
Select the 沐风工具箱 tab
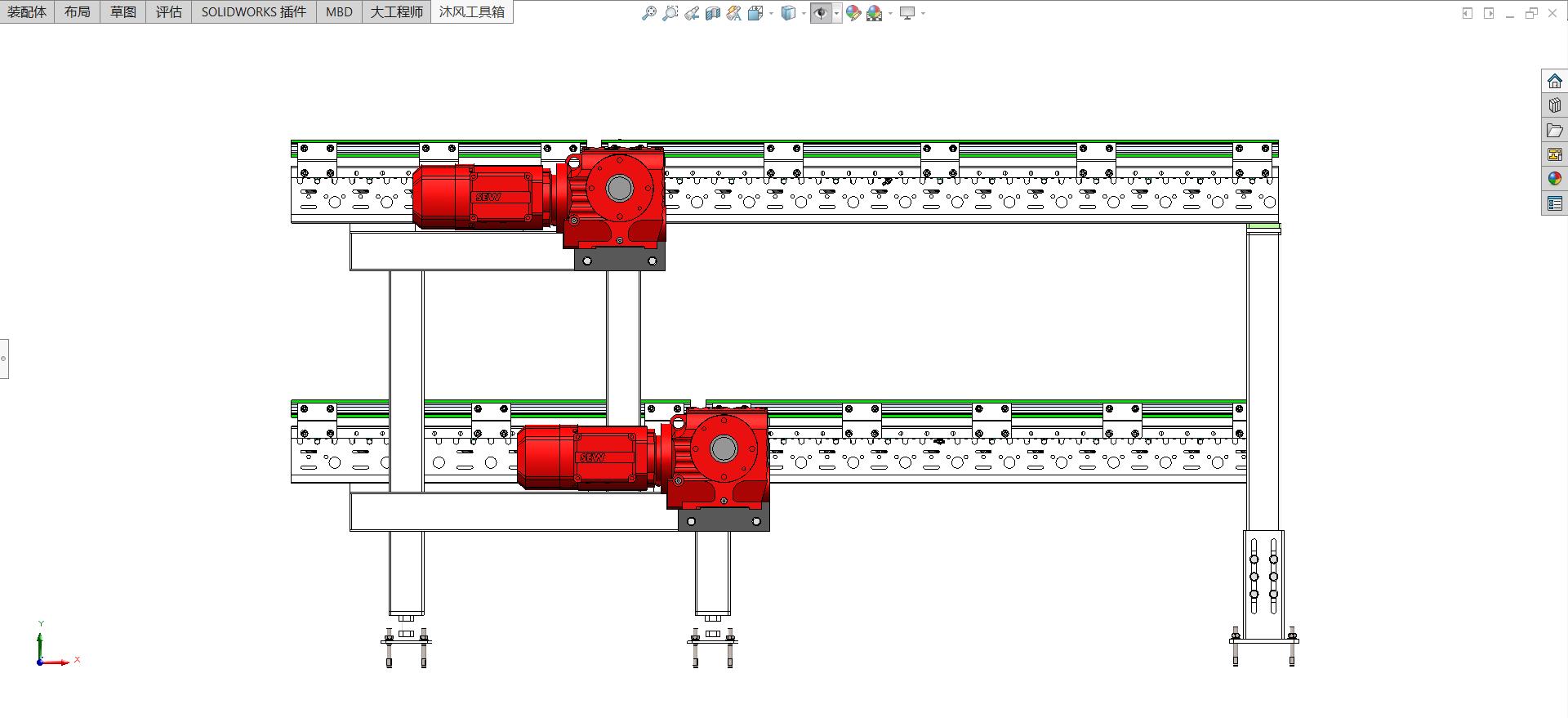[472, 11]
